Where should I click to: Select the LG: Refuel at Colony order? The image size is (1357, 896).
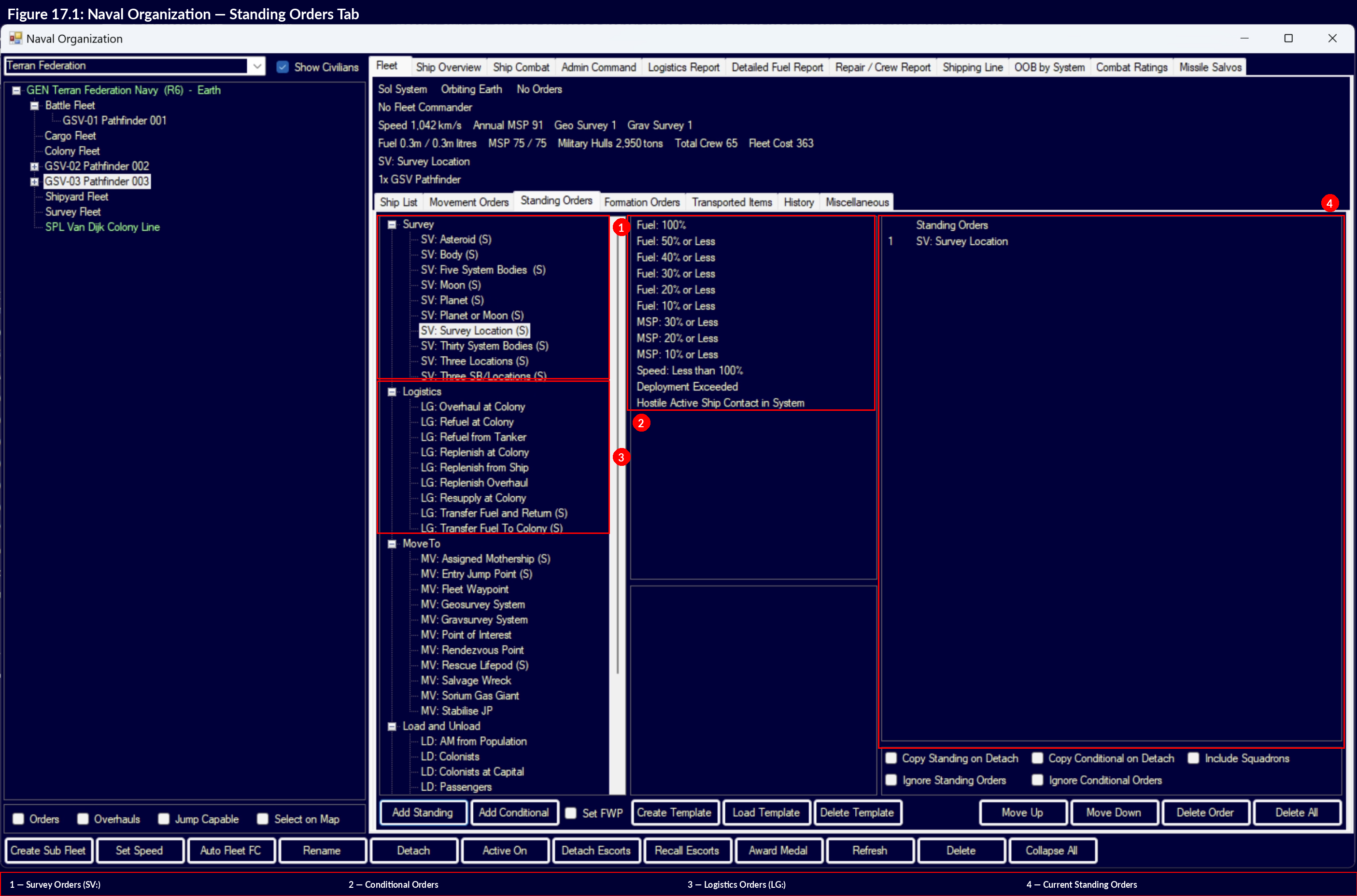point(467,422)
